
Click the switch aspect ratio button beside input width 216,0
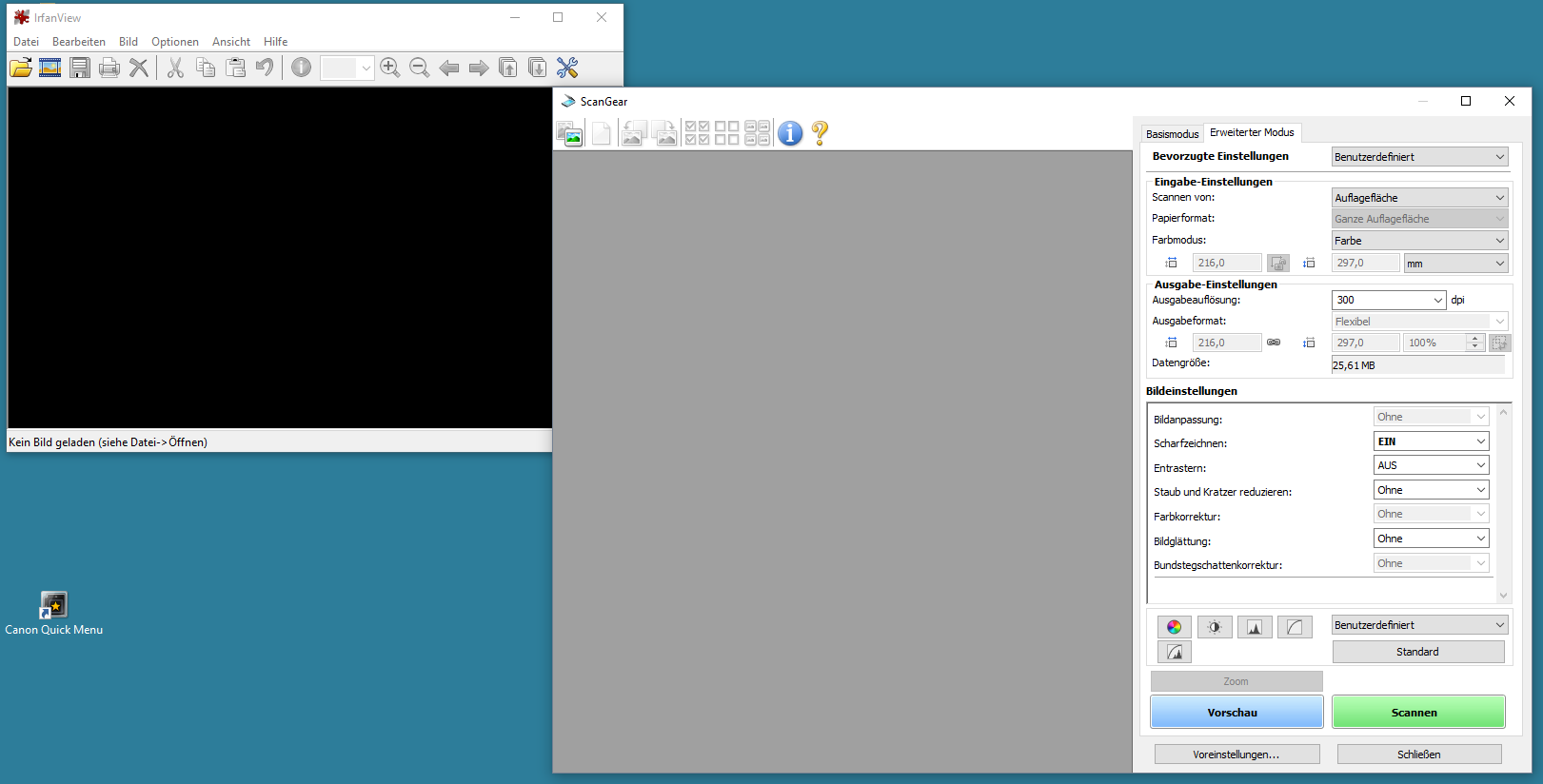[x=1278, y=264]
